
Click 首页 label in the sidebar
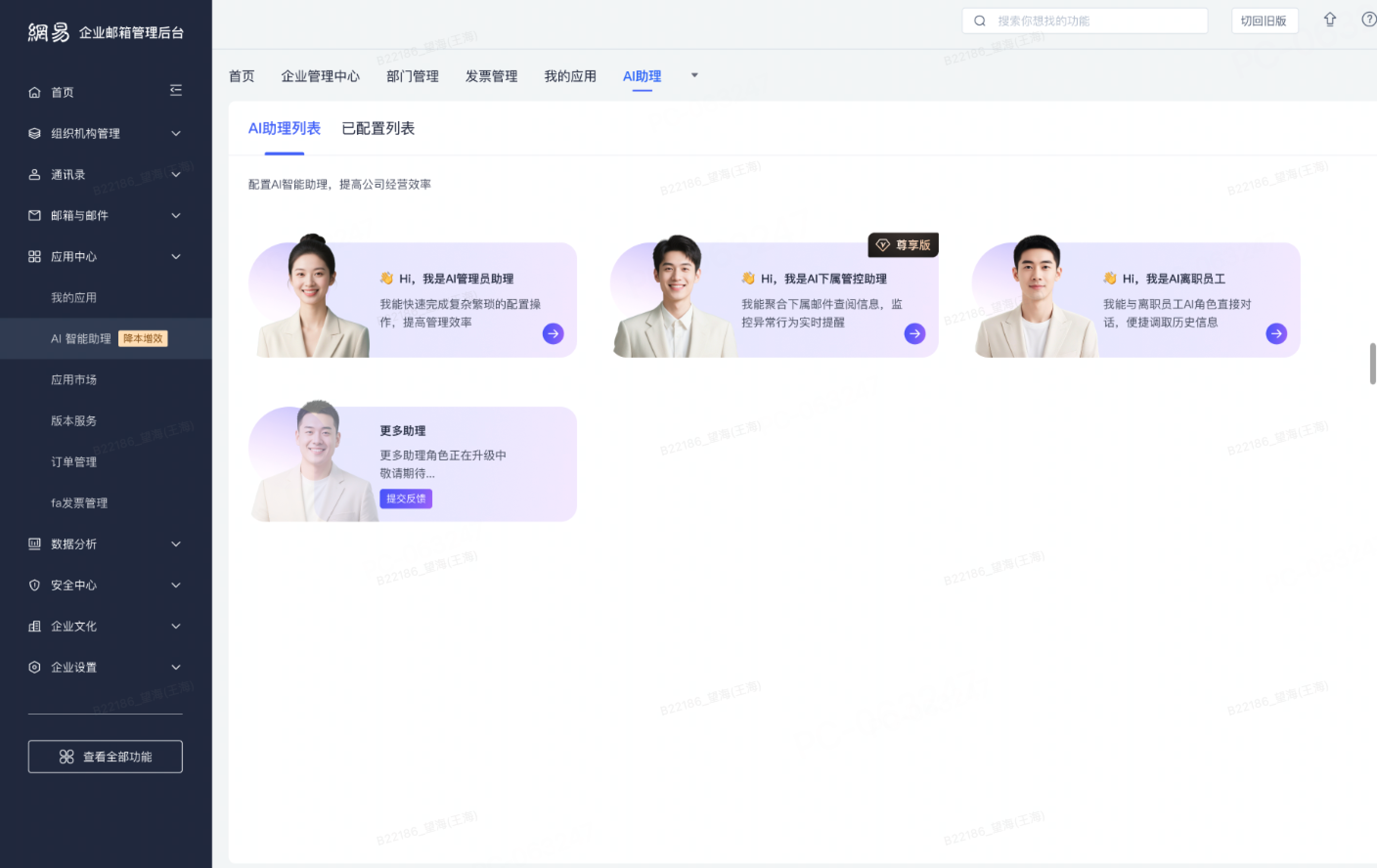tap(62, 92)
